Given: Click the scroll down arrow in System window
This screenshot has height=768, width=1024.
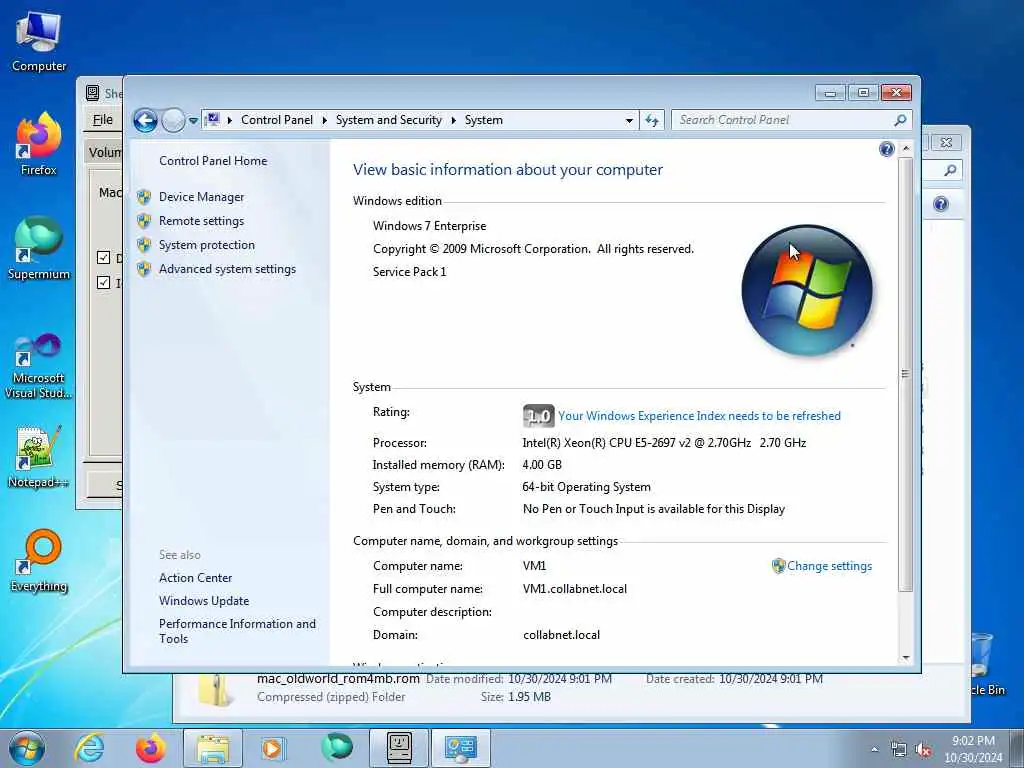Looking at the screenshot, I should click(906, 658).
